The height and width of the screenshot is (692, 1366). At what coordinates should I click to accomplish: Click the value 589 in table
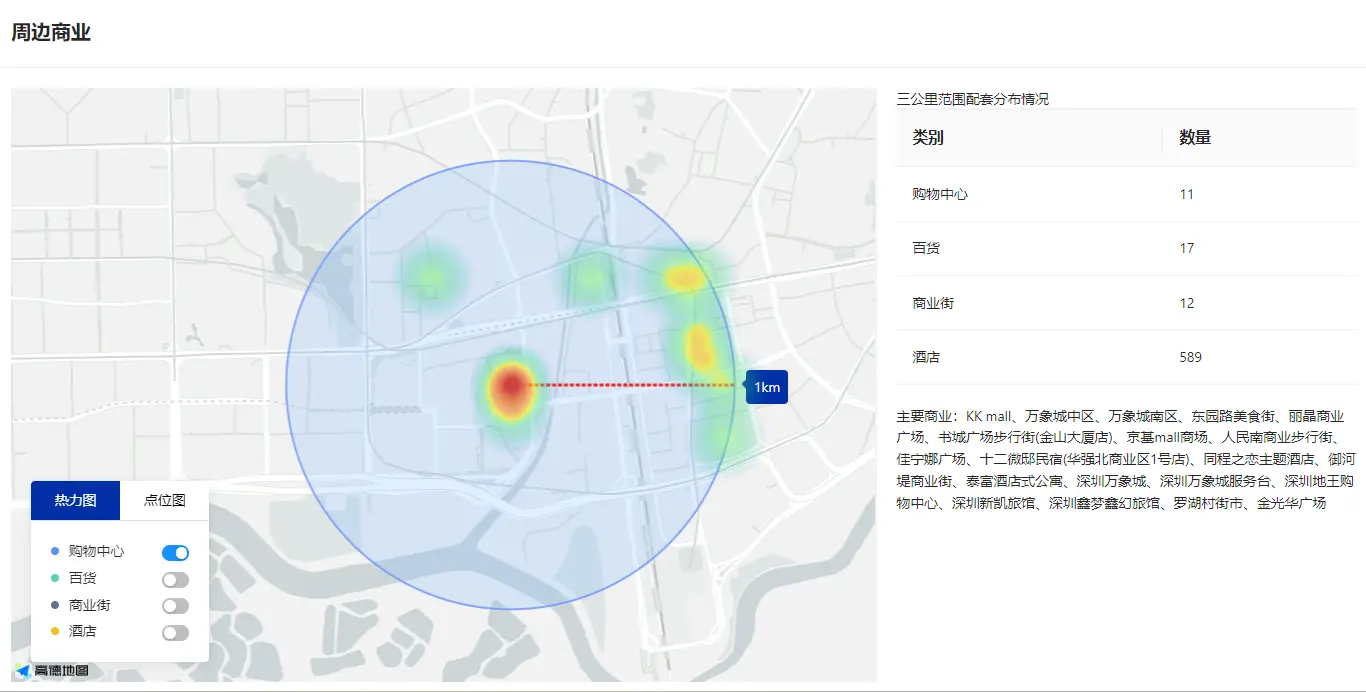1190,357
